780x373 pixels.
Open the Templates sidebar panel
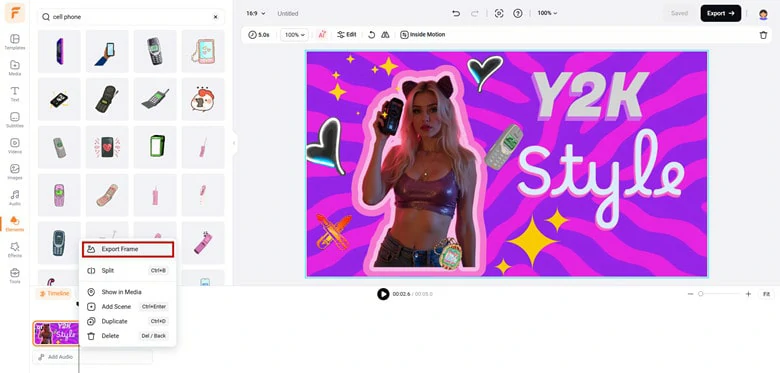click(14, 42)
